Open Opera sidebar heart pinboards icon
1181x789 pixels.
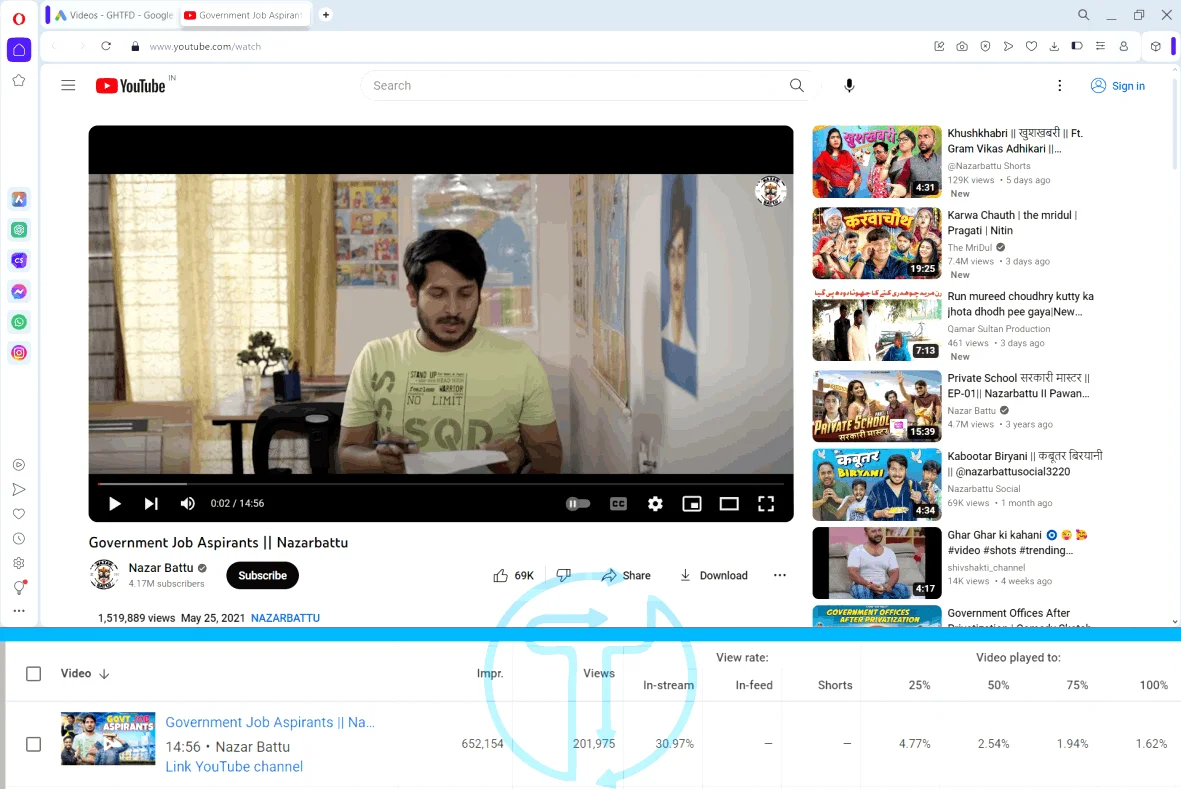[19, 514]
